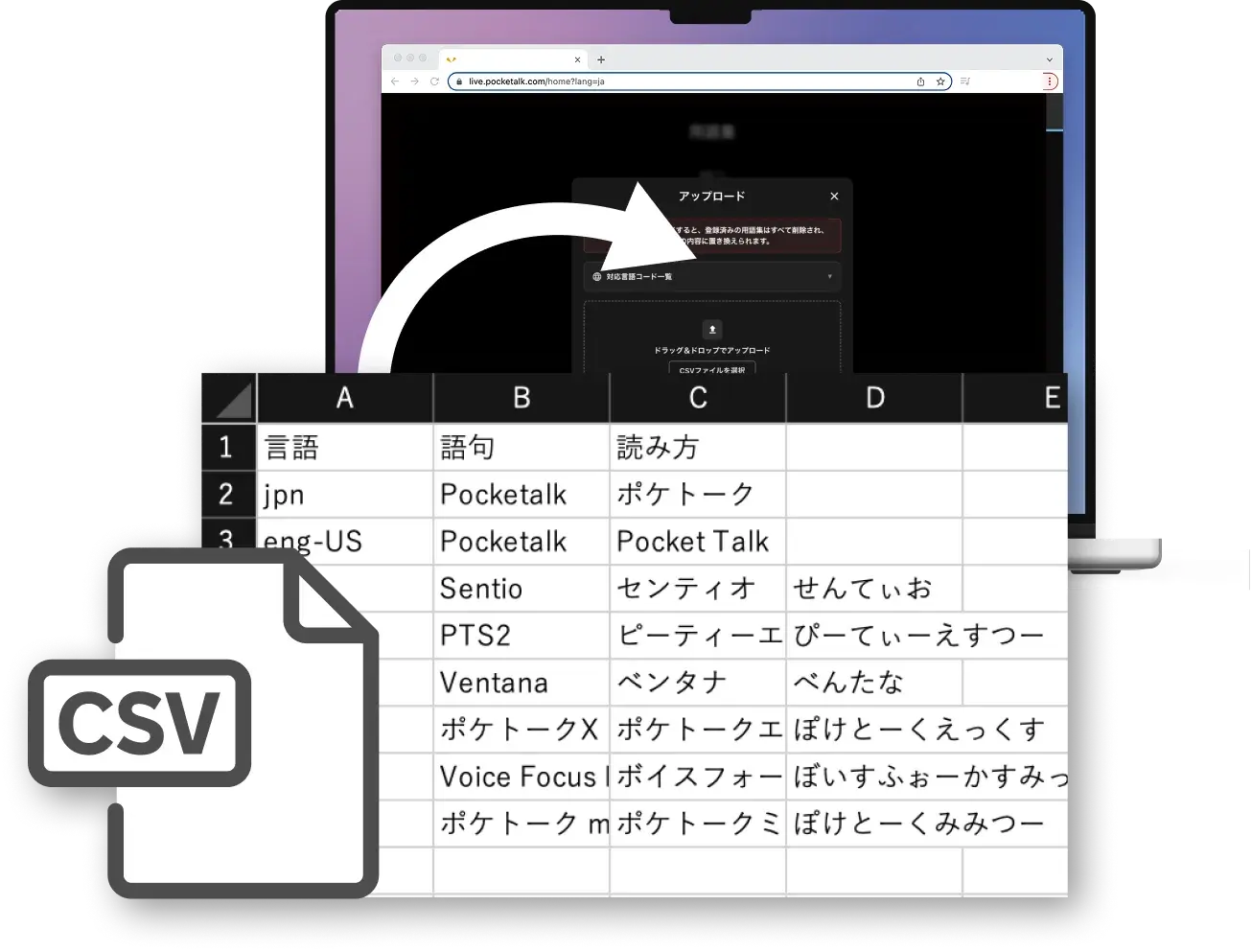Click the live.pocketalk.com address bar
The image size is (1252, 952).
coord(700,81)
